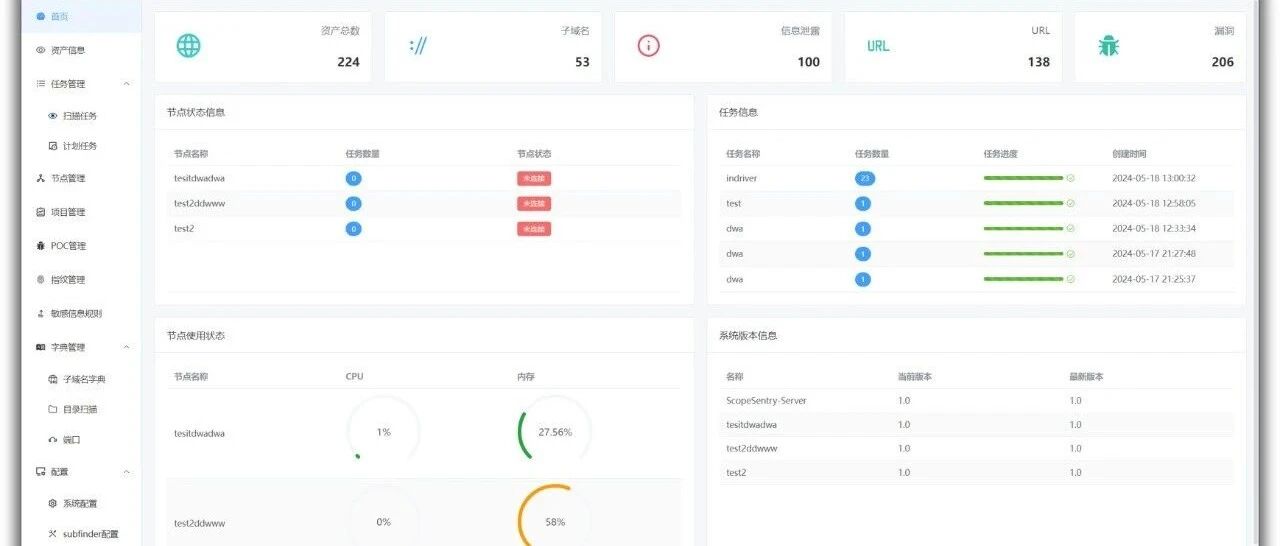
Task: Click the 节点使用状态 panel title
Action: (x=196, y=336)
